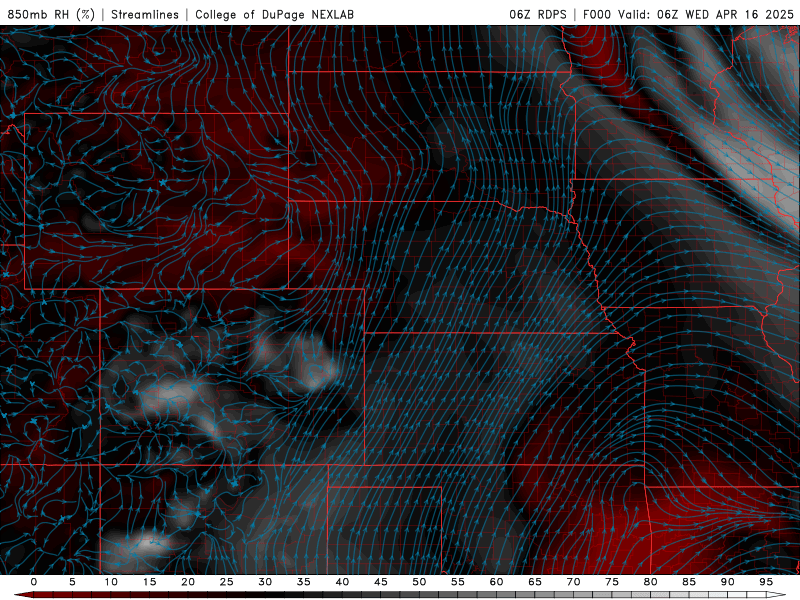Click the "75" label on the color scale
The width and height of the screenshot is (800, 600).
pos(612,582)
